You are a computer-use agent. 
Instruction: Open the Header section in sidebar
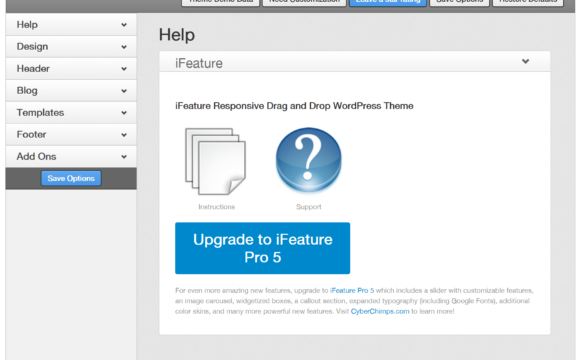(x=71, y=69)
